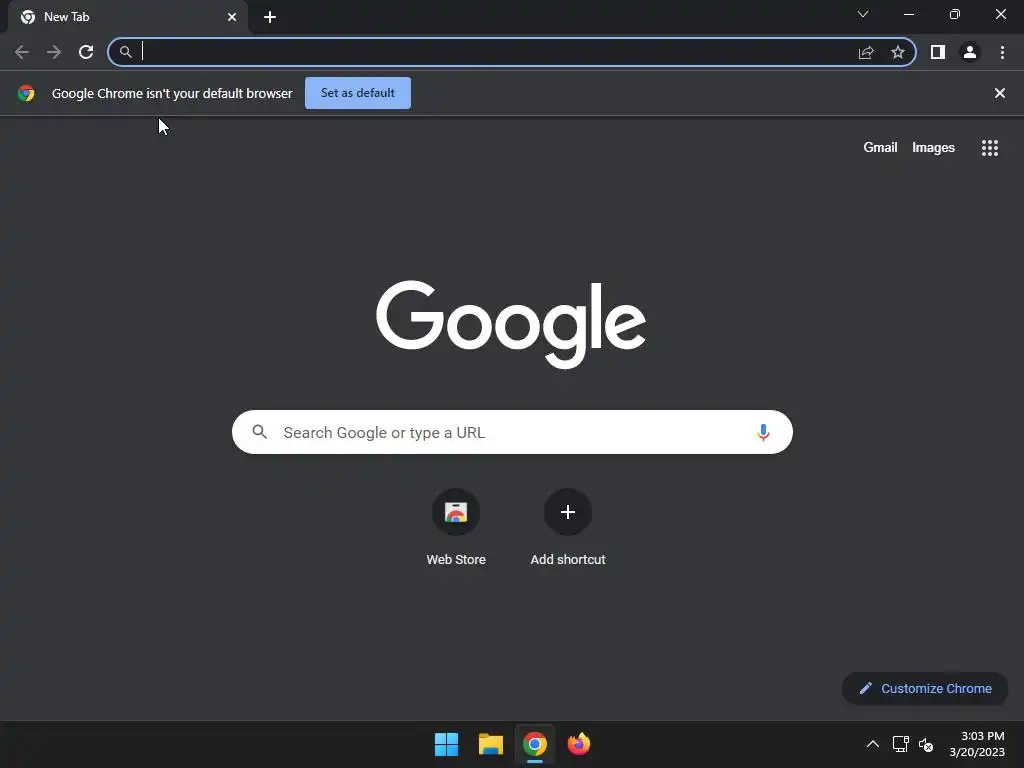
Task: Minimize the Chrome window
Action: (908, 14)
